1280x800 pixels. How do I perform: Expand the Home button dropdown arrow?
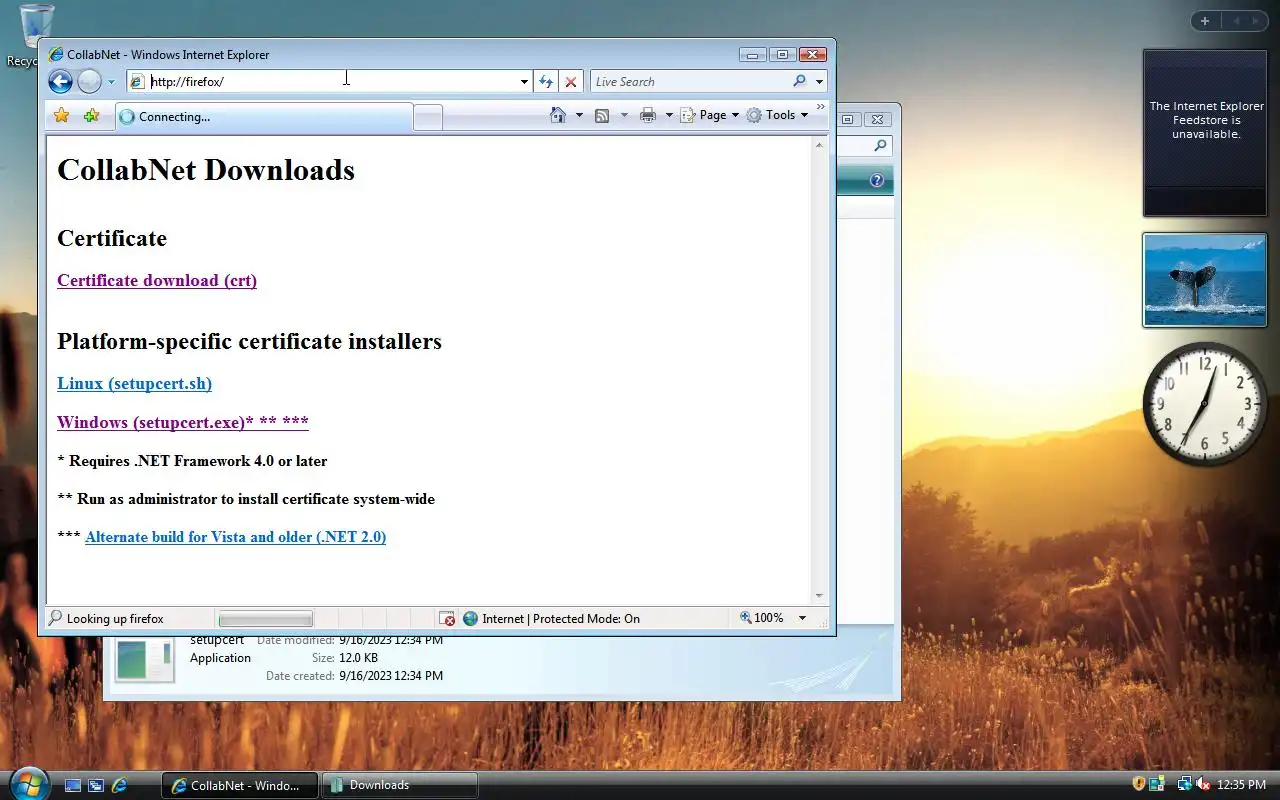(x=579, y=115)
